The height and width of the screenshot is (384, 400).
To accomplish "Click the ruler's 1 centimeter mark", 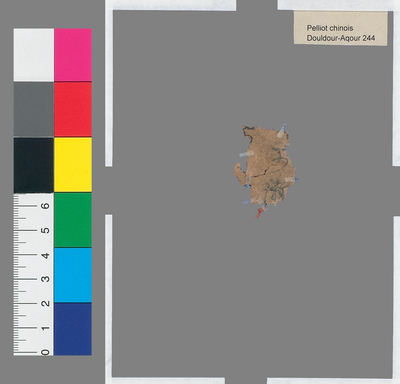I will point(45,328).
